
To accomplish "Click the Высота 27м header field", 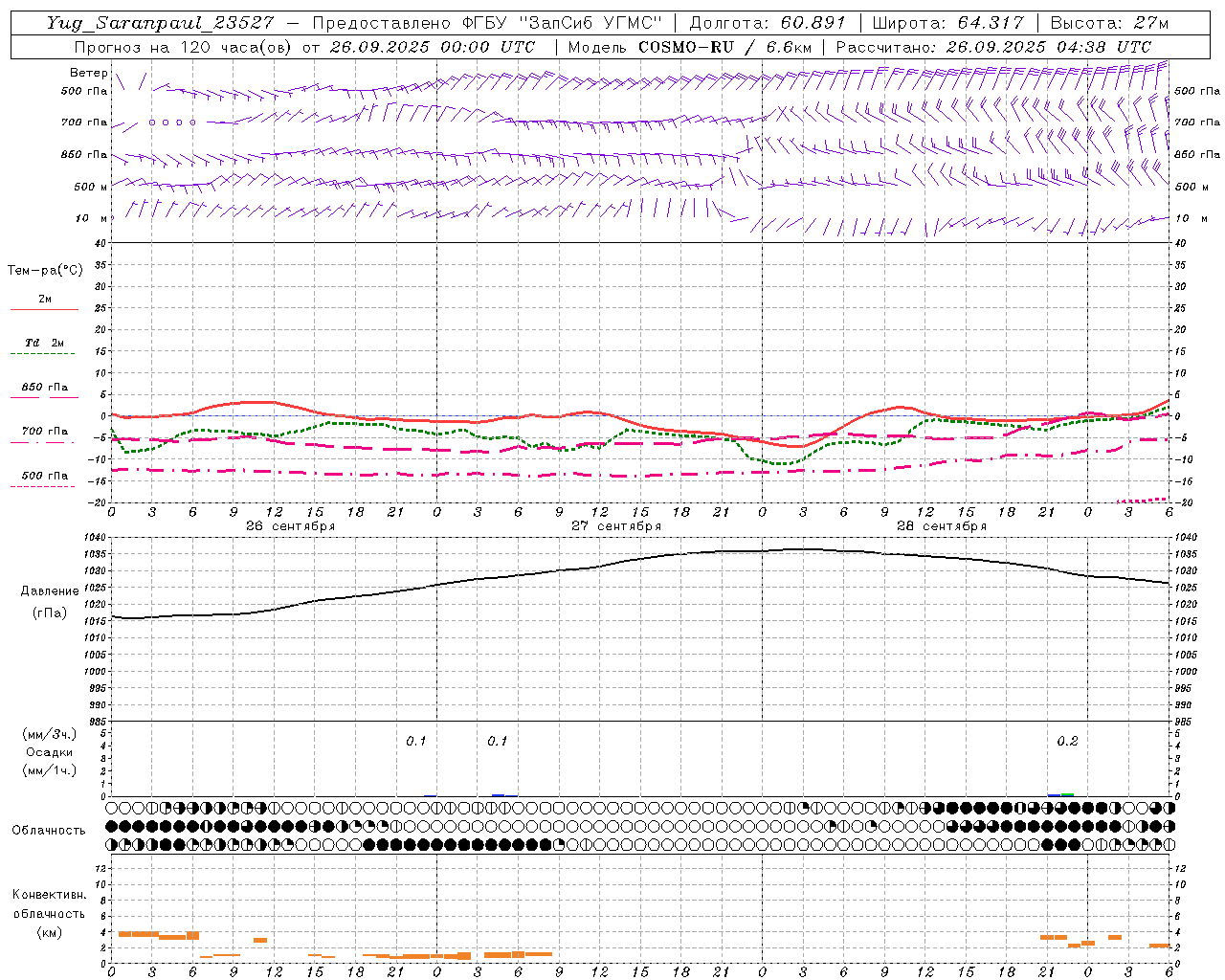I will coord(1110,23).
